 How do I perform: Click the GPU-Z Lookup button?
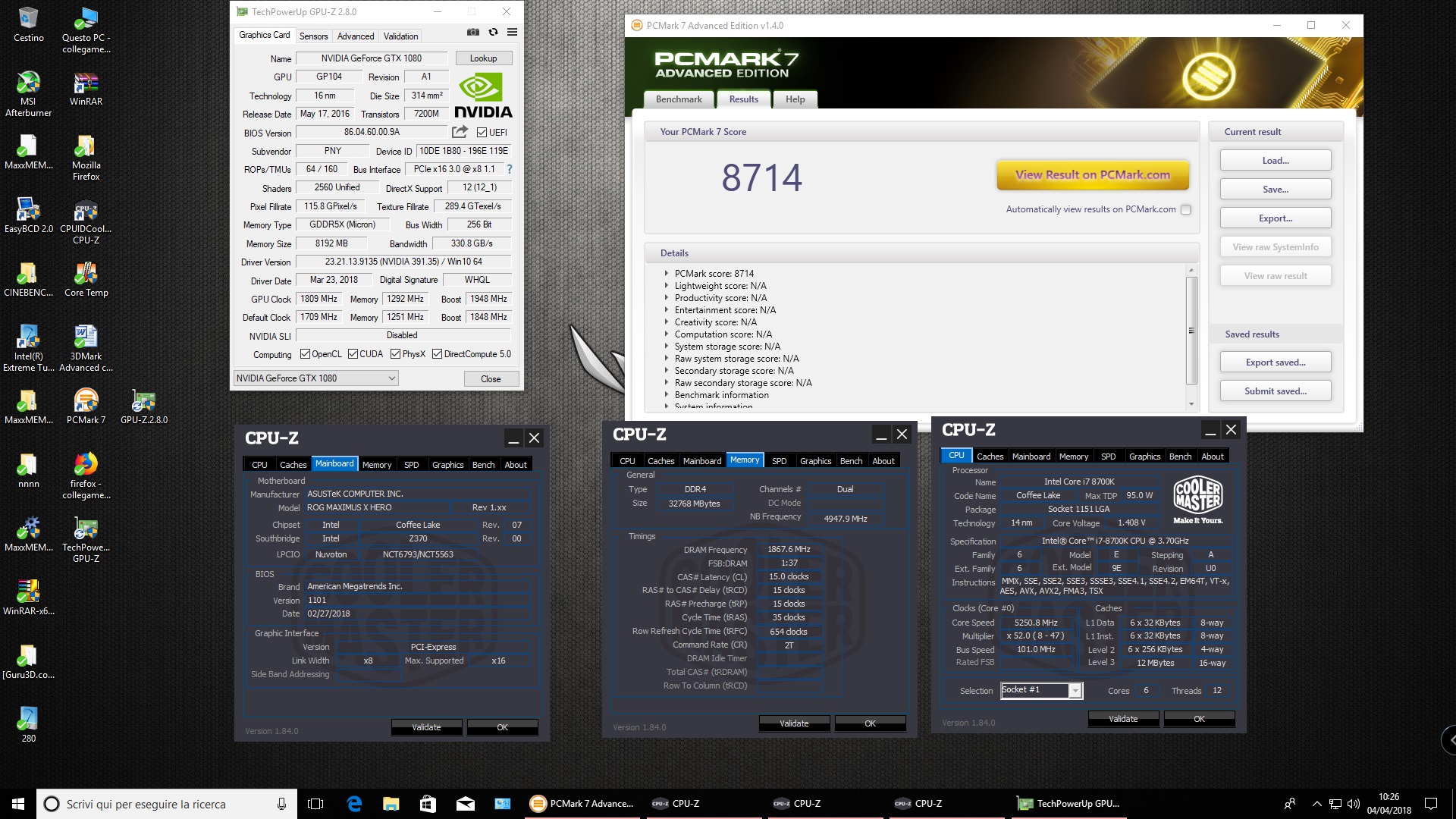coord(483,58)
